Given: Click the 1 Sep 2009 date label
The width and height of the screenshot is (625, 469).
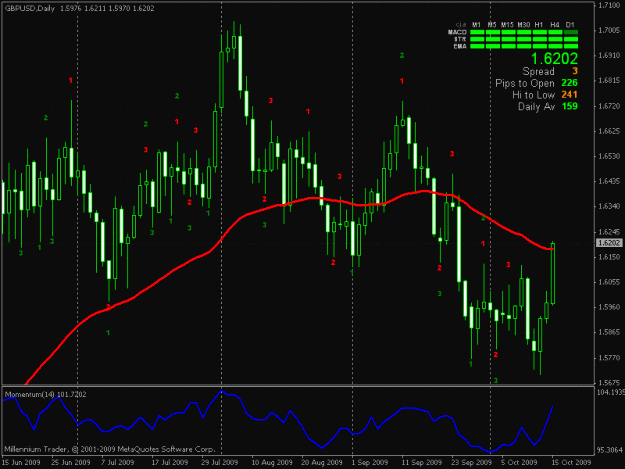Looking at the screenshot, I should (x=369, y=462).
